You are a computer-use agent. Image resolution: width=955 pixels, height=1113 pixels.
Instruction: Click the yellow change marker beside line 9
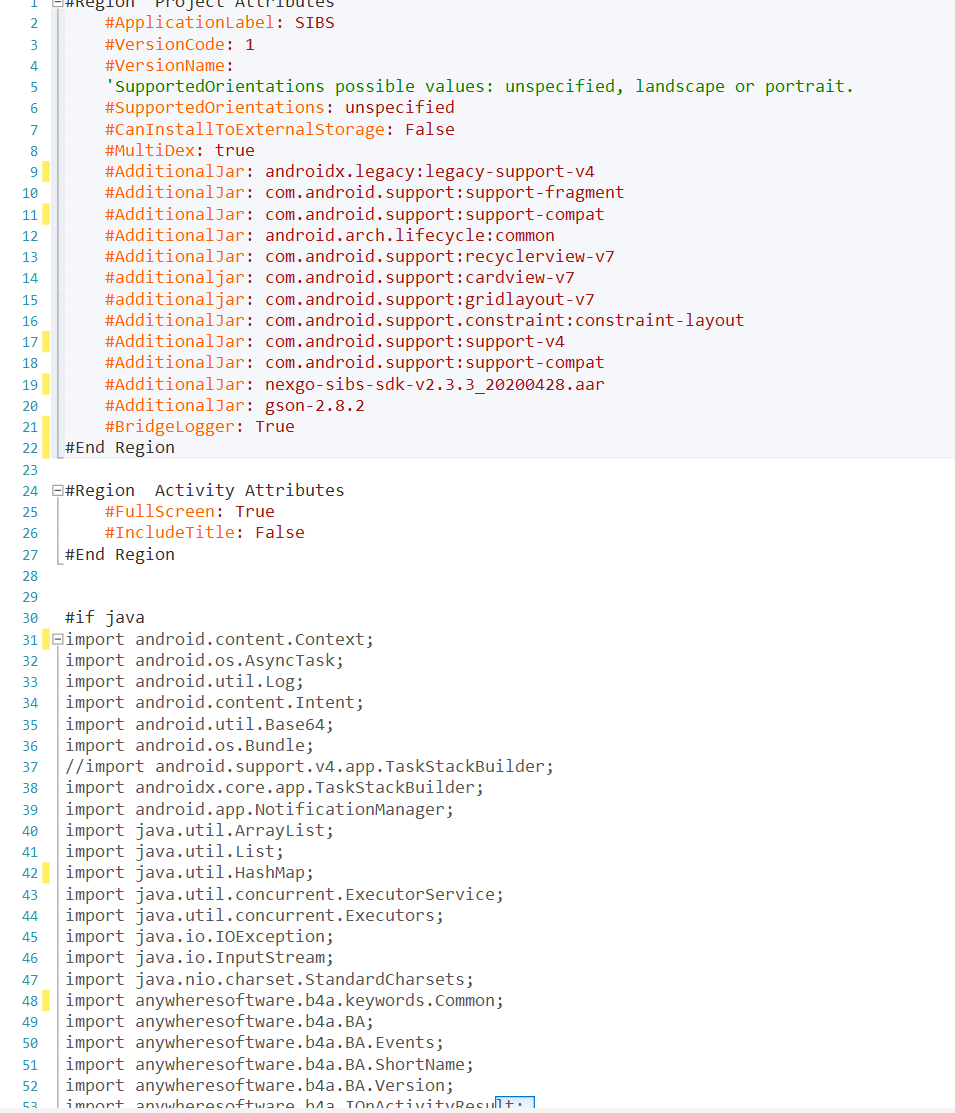[x=45, y=172]
